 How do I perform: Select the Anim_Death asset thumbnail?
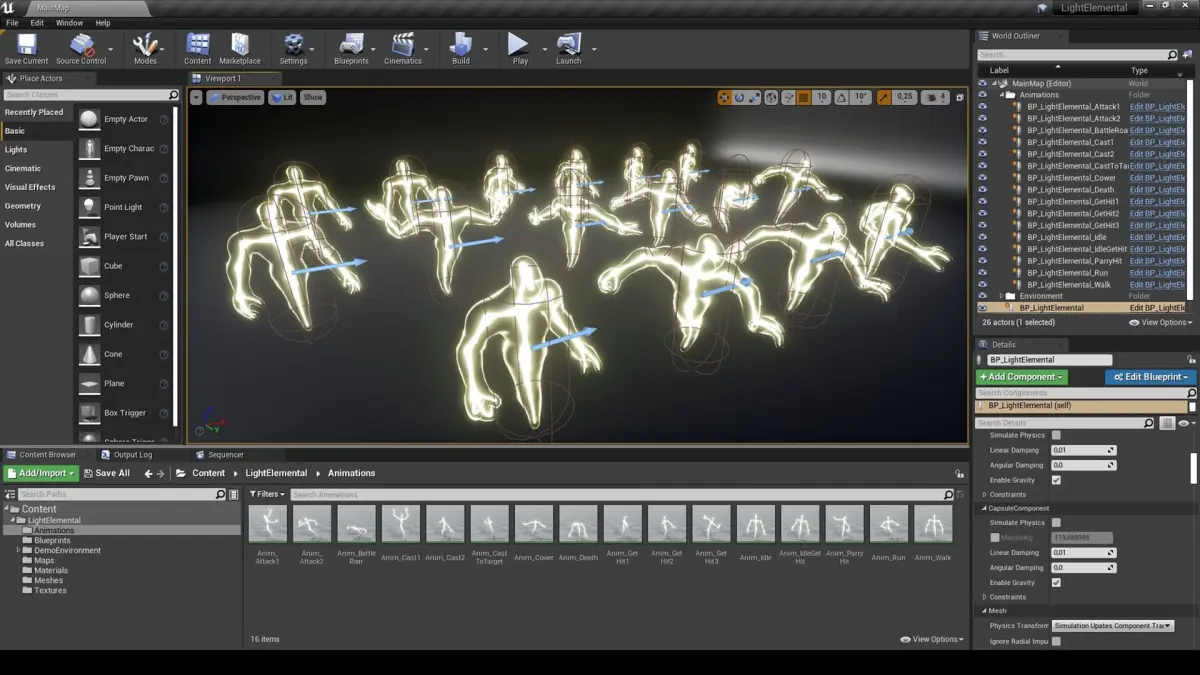coord(578,524)
